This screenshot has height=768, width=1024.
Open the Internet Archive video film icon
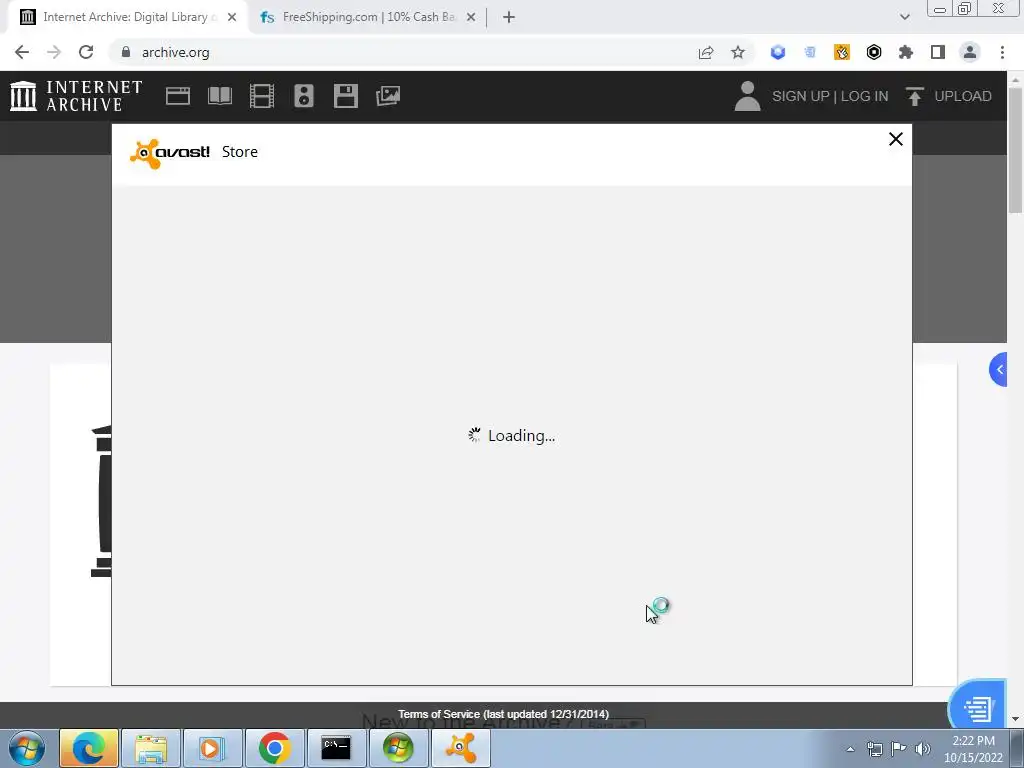coord(262,96)
